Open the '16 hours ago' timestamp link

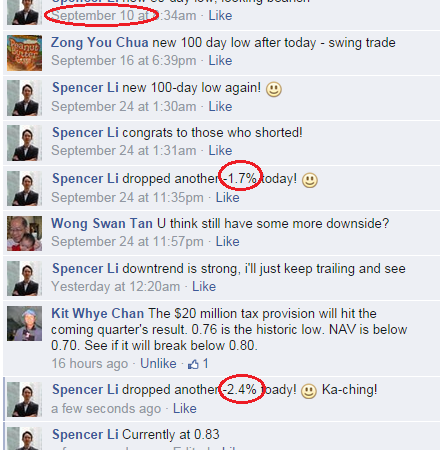[x=90, y=364]
